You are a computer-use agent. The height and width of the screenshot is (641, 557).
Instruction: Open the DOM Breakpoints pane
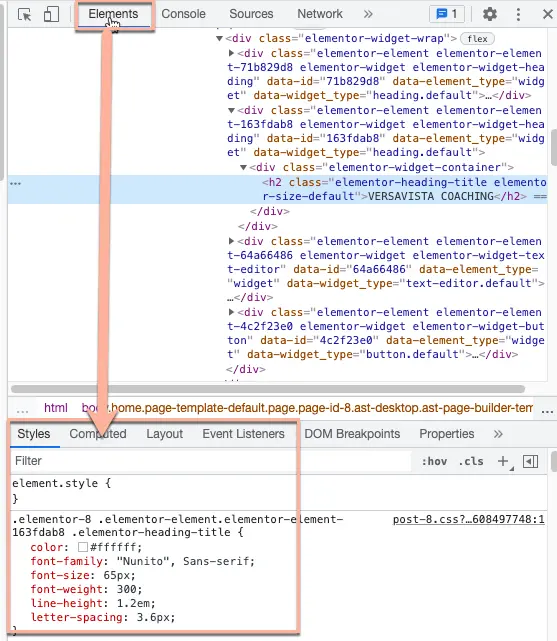click(x=352, y=434)
